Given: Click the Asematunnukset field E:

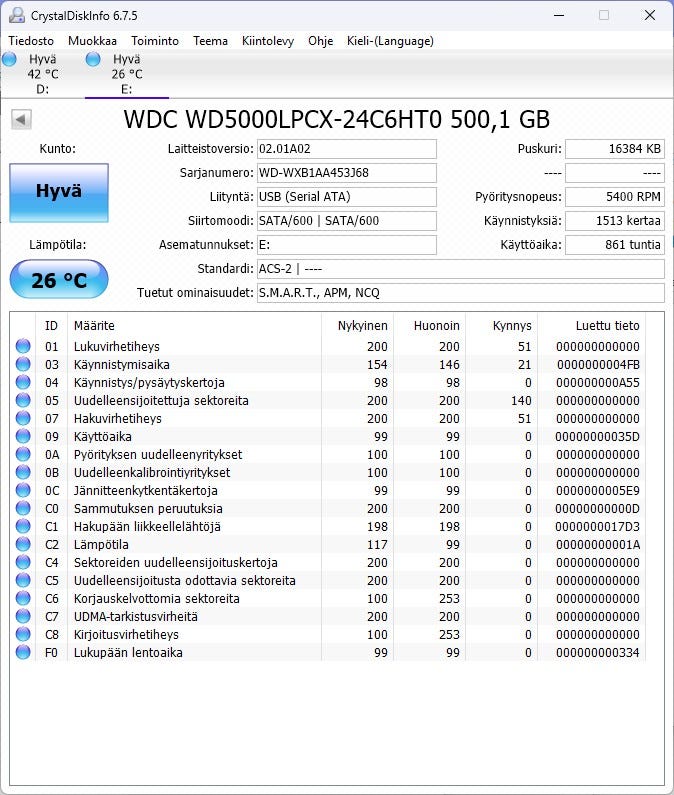Looking at the screenshot, I should click(x=346, y=244).
